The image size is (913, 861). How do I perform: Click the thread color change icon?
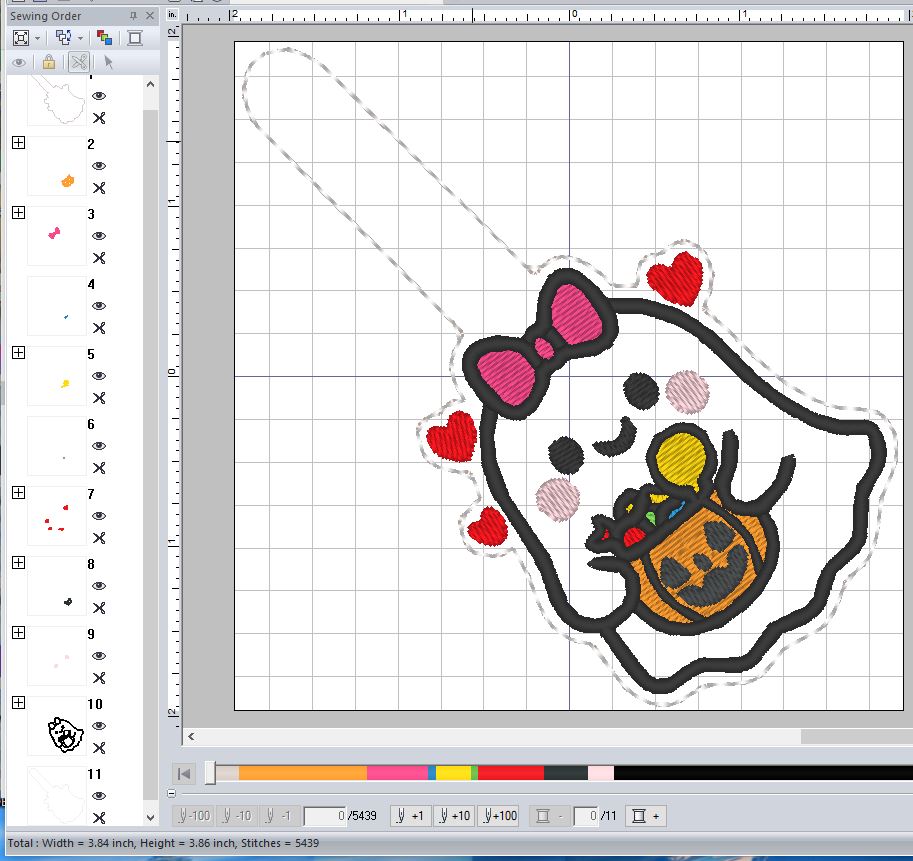tap(105, 38)
